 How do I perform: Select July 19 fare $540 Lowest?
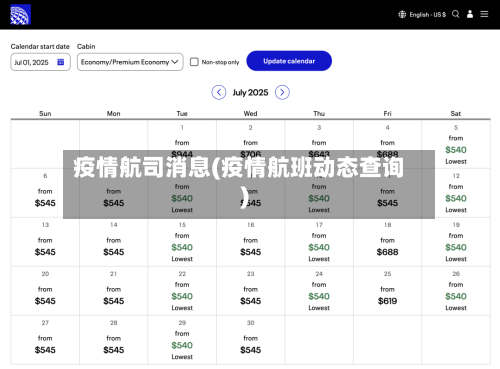coord(456,242)
